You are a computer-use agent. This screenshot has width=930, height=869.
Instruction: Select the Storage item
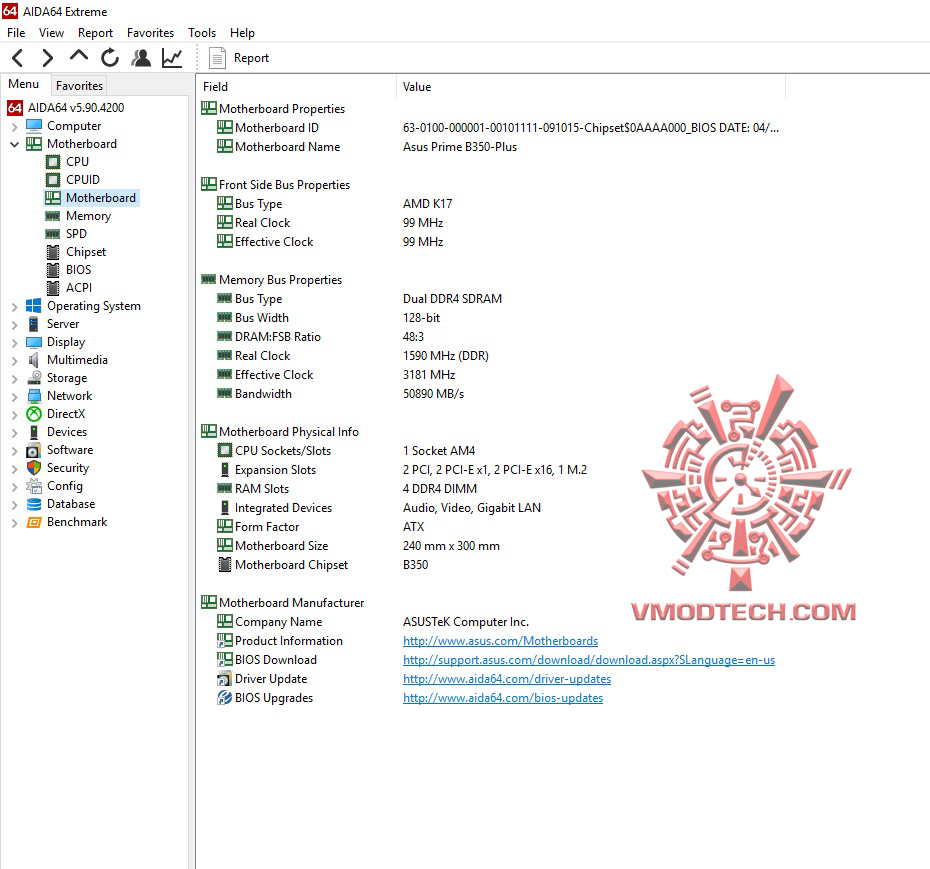57,378
